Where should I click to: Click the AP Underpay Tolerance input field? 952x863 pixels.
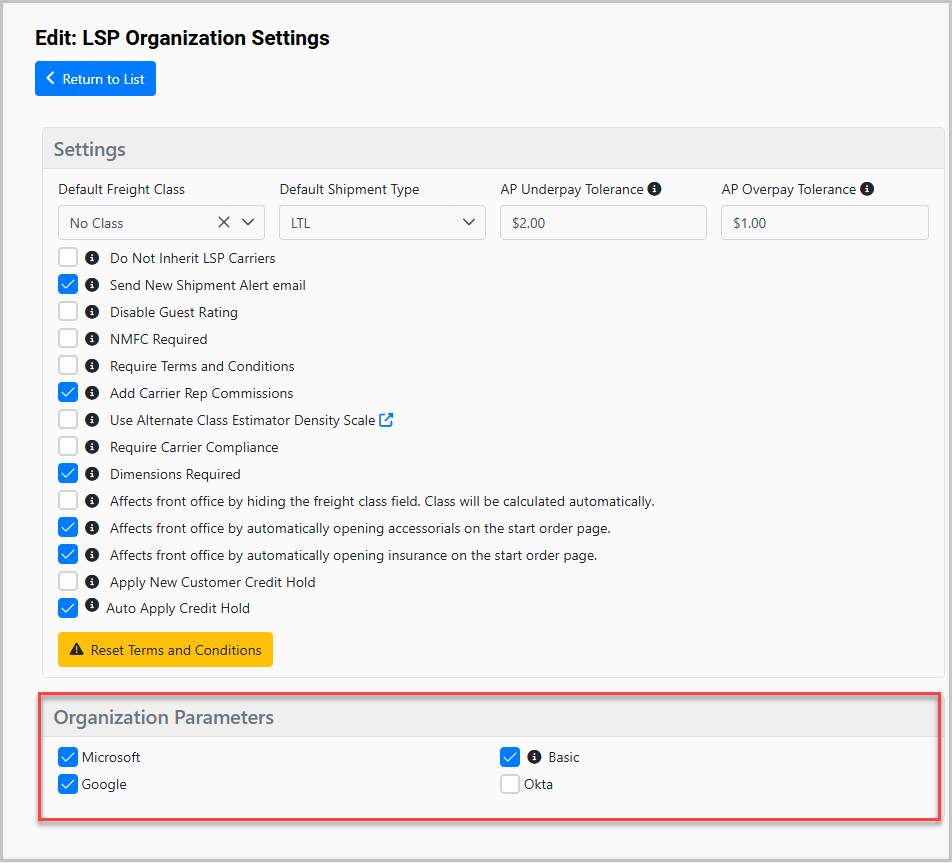(603, 222)
